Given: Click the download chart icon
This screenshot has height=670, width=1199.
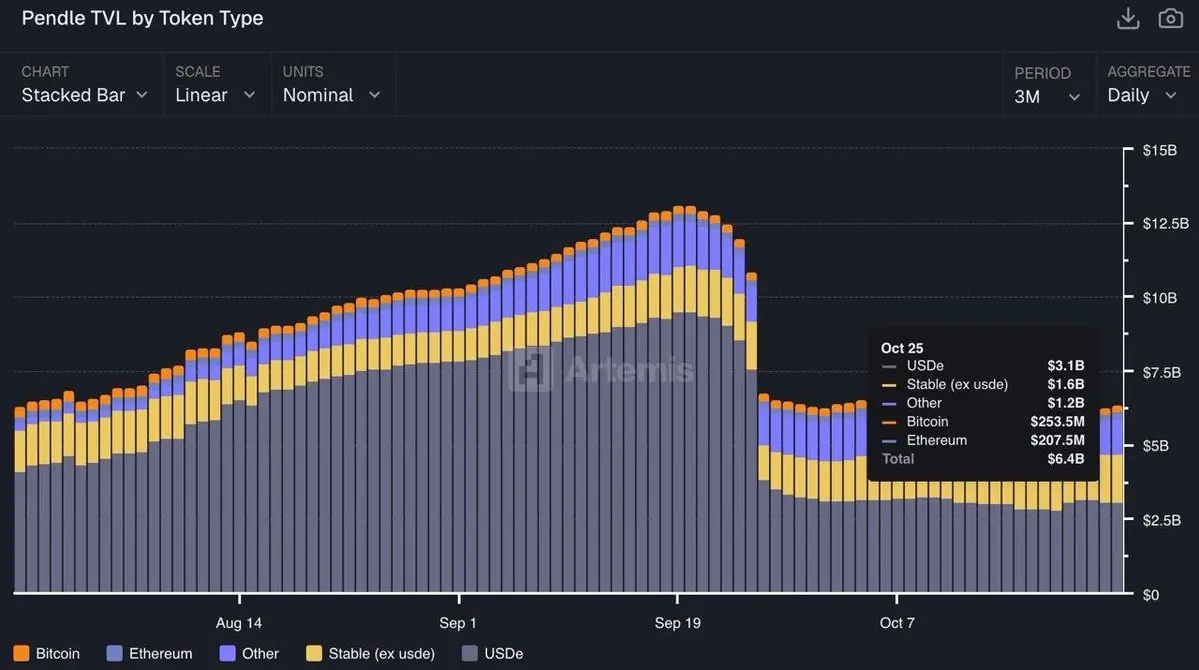Looking at the screenshot, I should pos(1128,19).
